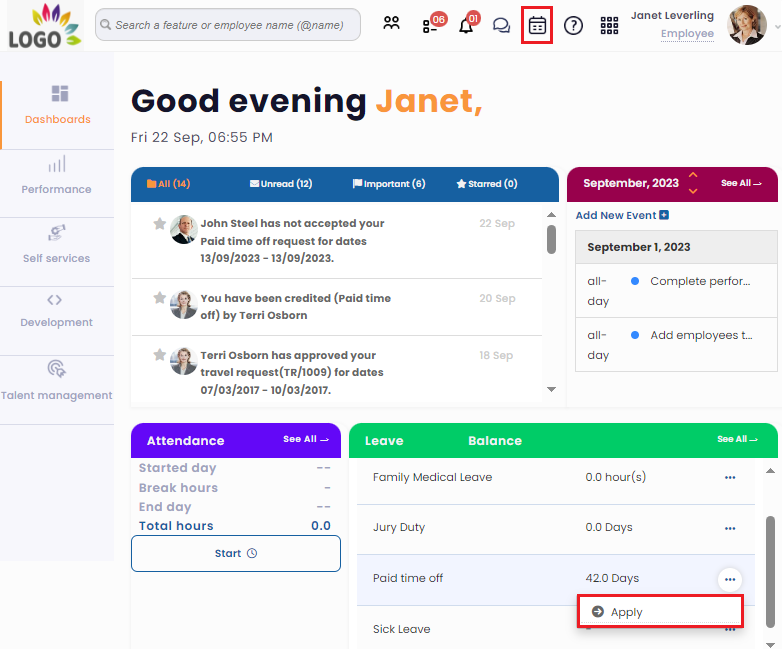782x649 pixels.
Task: Click See All in Leave Balance header
Action: tap(739, 440)
